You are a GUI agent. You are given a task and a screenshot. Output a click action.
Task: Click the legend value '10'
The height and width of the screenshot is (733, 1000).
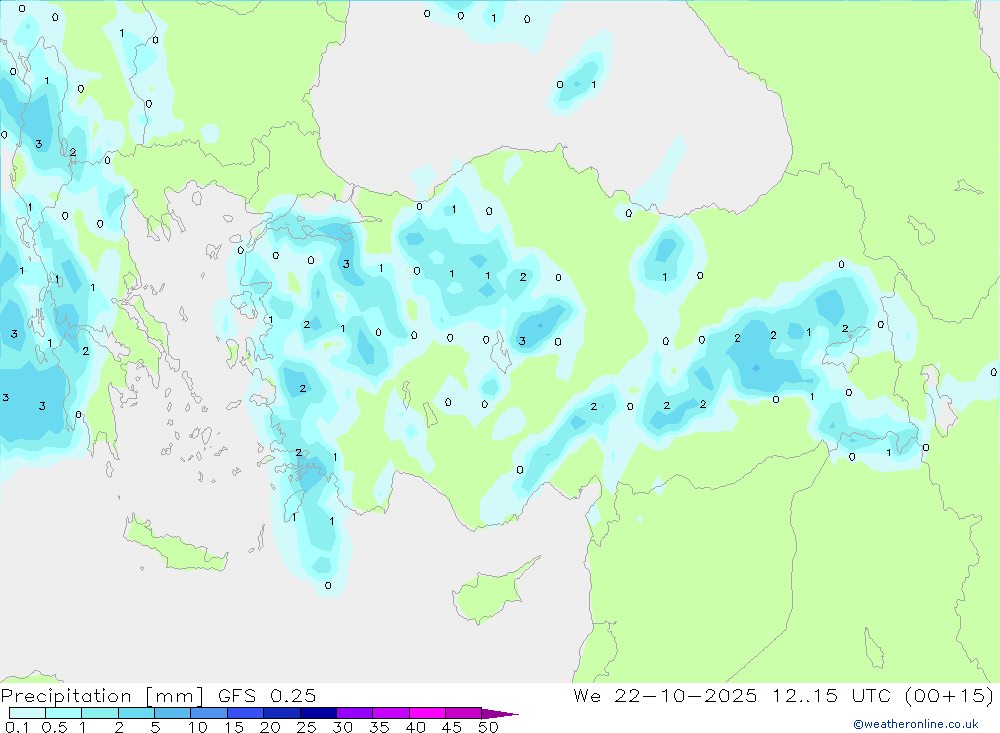[x=198, y=727]
